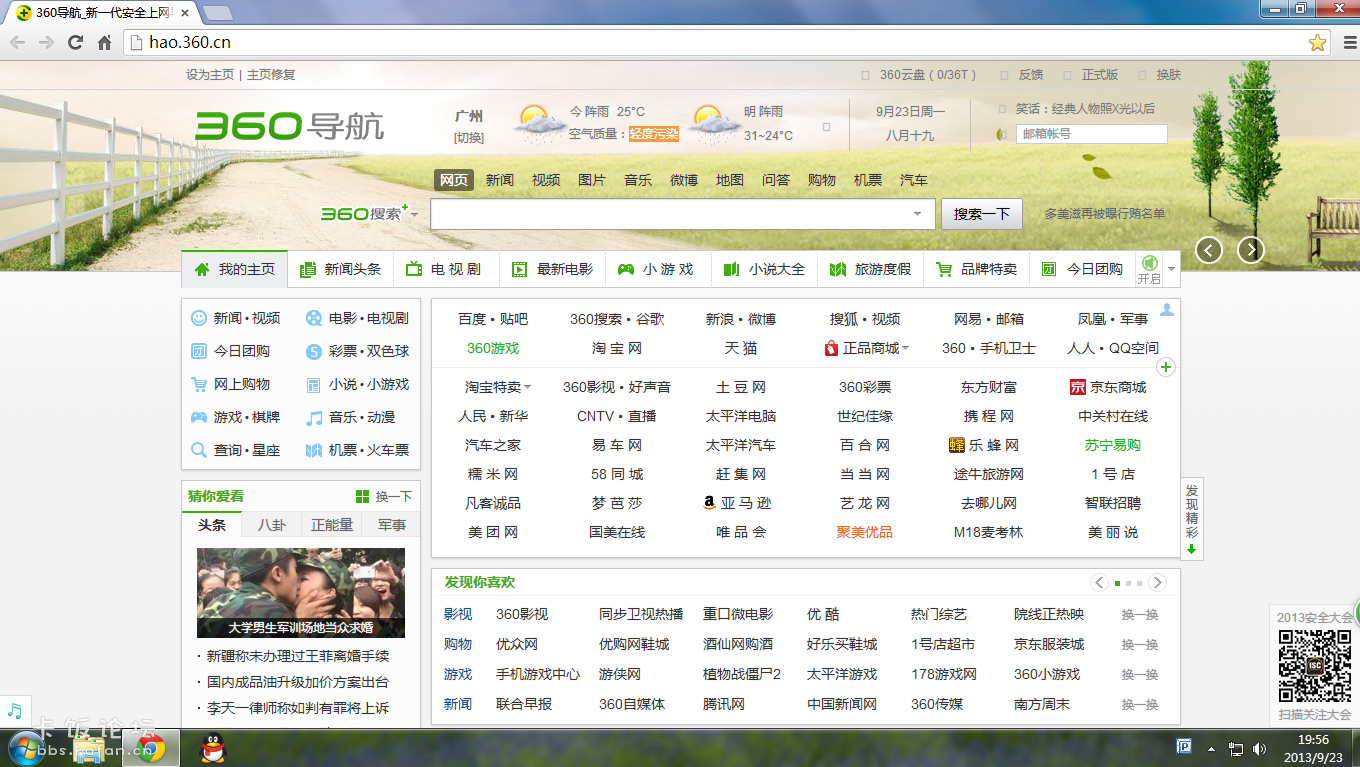Open the search box suggestion dropdown
This screenshot has height=767, width=1360.
point(917,214)
